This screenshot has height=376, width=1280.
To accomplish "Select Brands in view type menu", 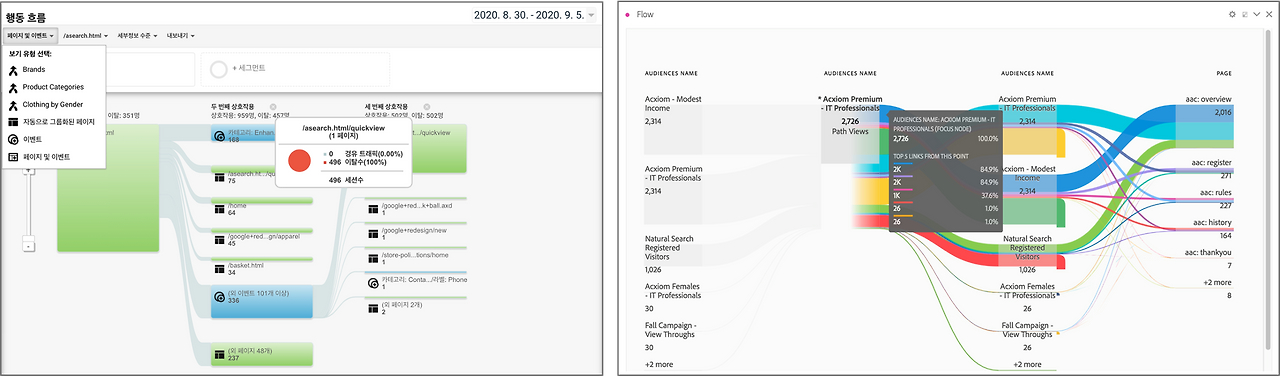I will click(34, 70).
